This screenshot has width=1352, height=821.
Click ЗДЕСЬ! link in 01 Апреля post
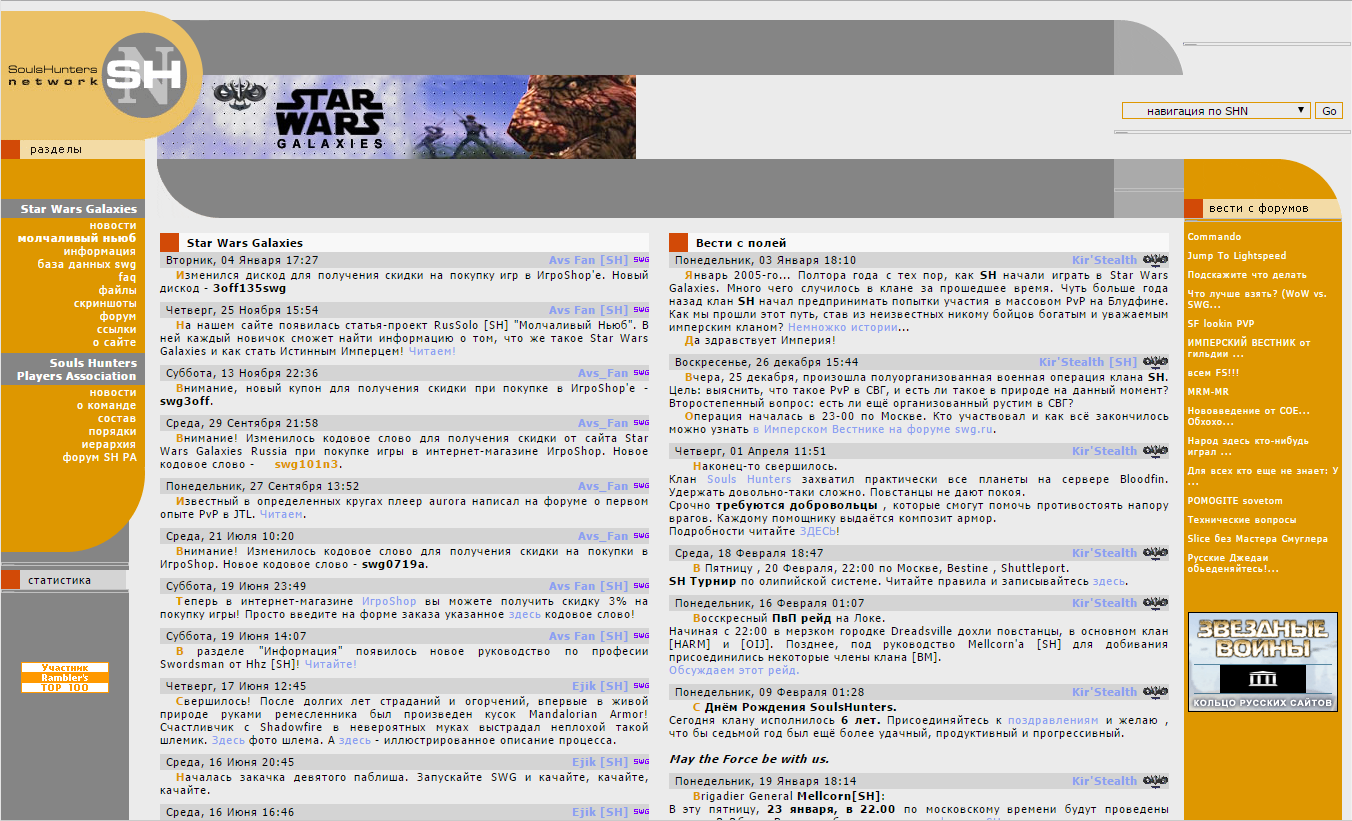pos(820,531)
